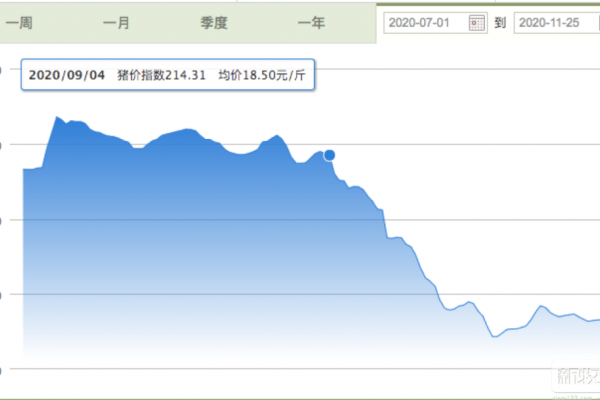
Task: Focus the end date field showing 2020-11-25
Action: click(557, 23)
